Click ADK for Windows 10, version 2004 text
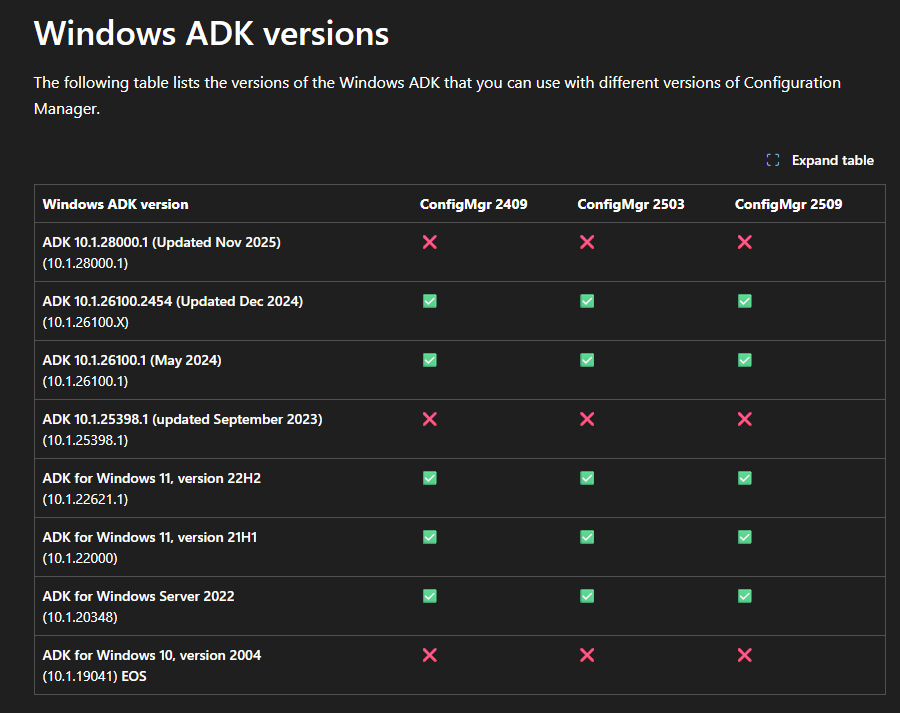Screen dimensions: 900x713 point(152,656)
